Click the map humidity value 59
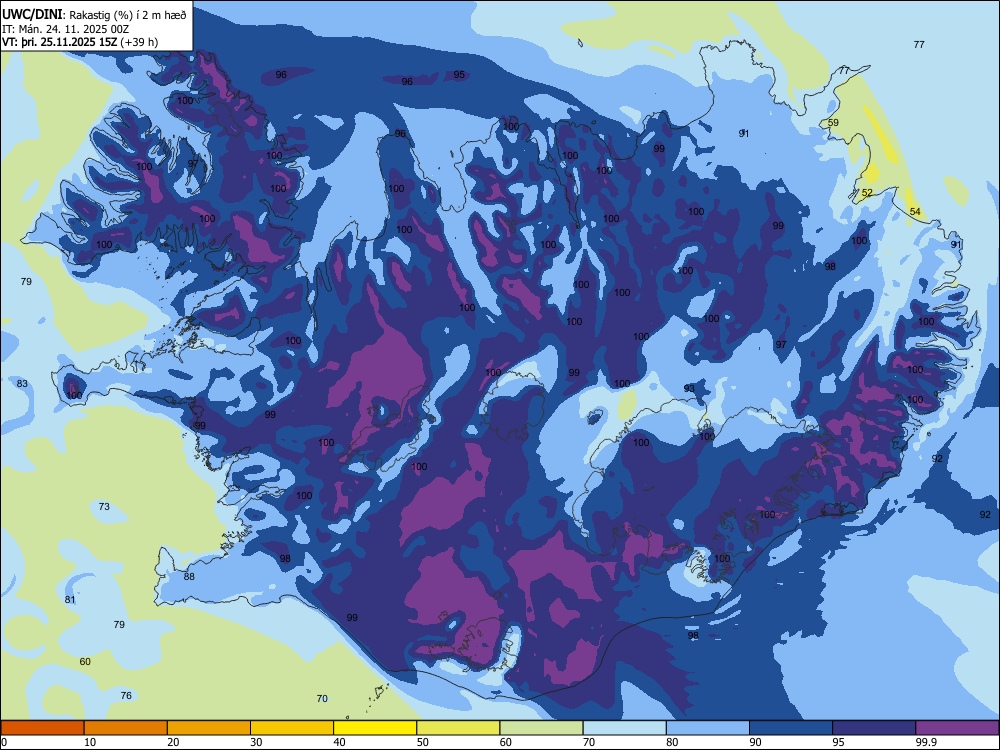The width and height of the screenshot is (1000, 750). point(833,122)
